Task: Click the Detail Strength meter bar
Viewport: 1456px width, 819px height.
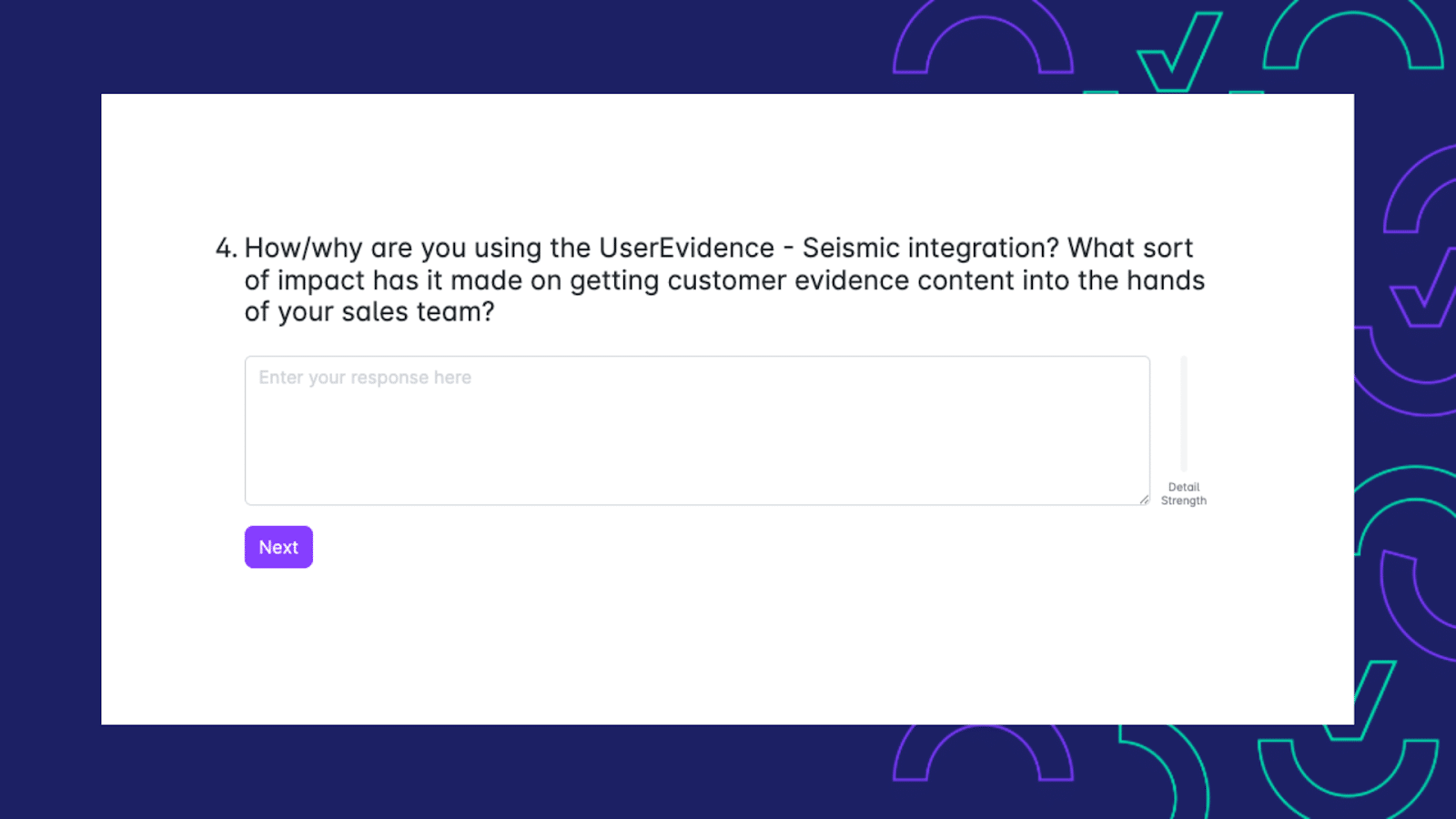Action: point(1184,413)
